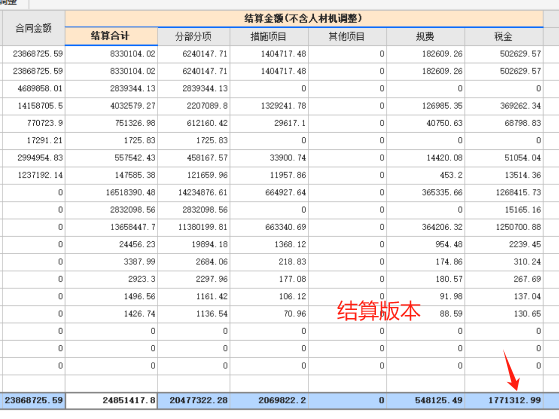559x419 pixels.
Task: Select cell with value 2207089.8
Action: (x=194, y=106)
